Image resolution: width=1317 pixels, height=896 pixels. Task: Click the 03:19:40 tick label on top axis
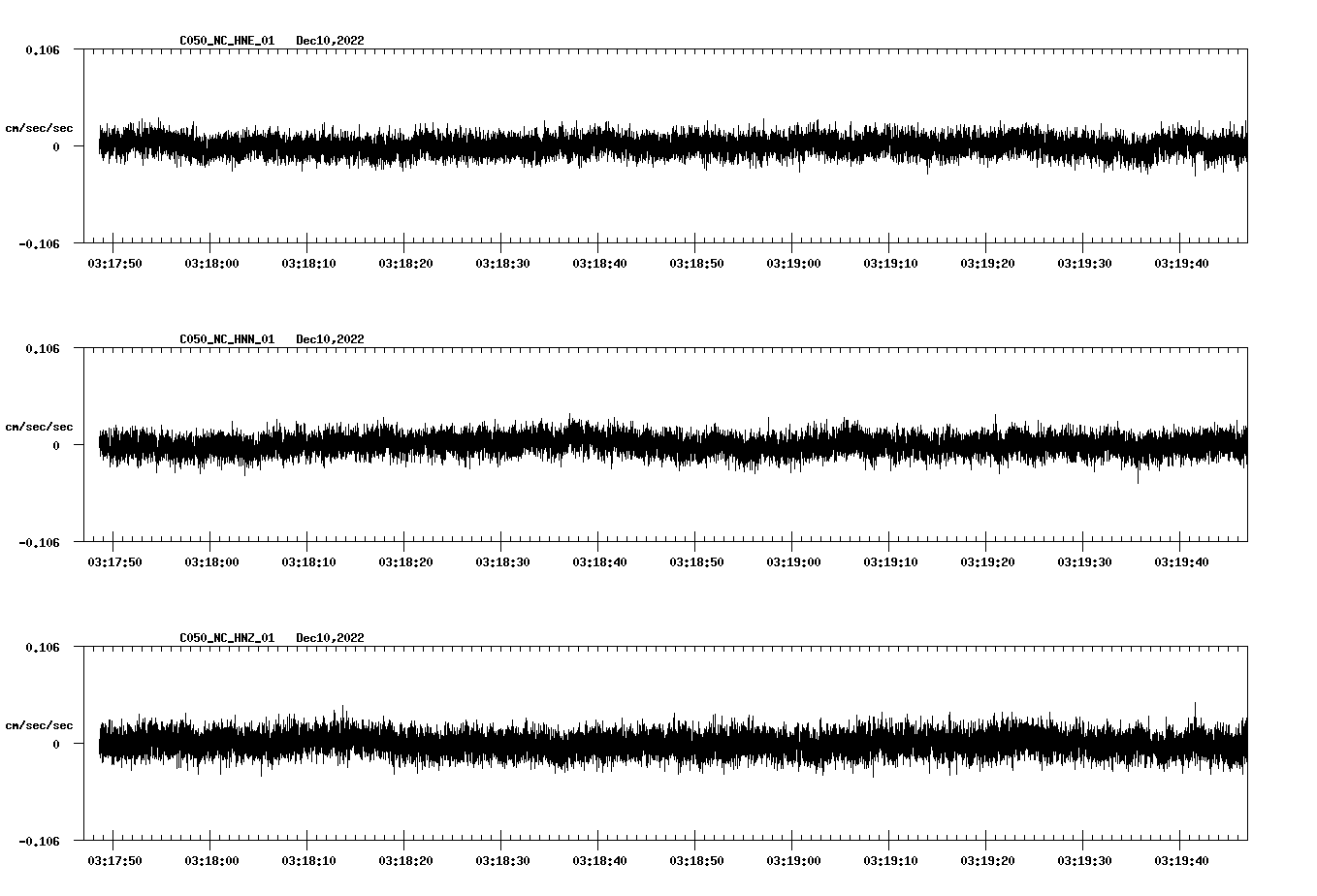[x=1183, y=262]
